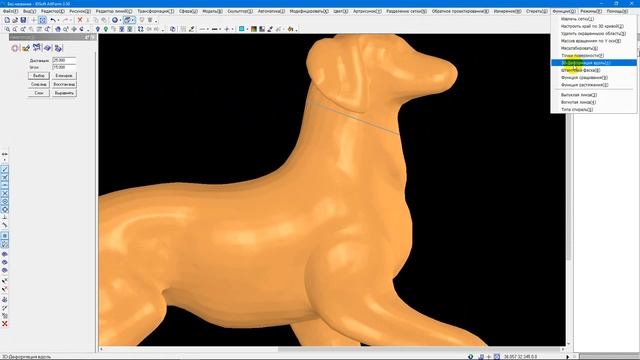Click the eyedropper brush icon beside gradient swatches
640x360 pixels.
coord(270,29)
